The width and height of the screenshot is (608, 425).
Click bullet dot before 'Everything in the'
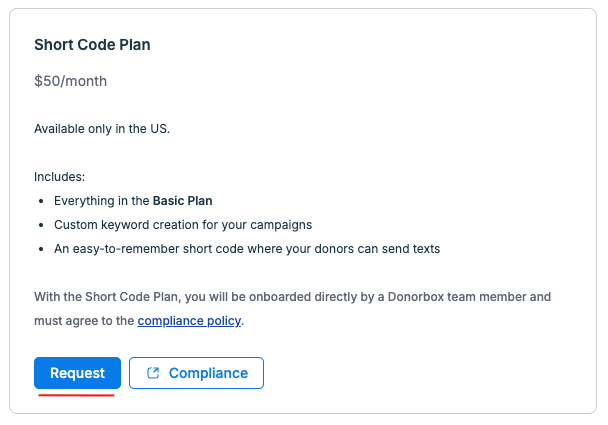click(x=41, y=201)
